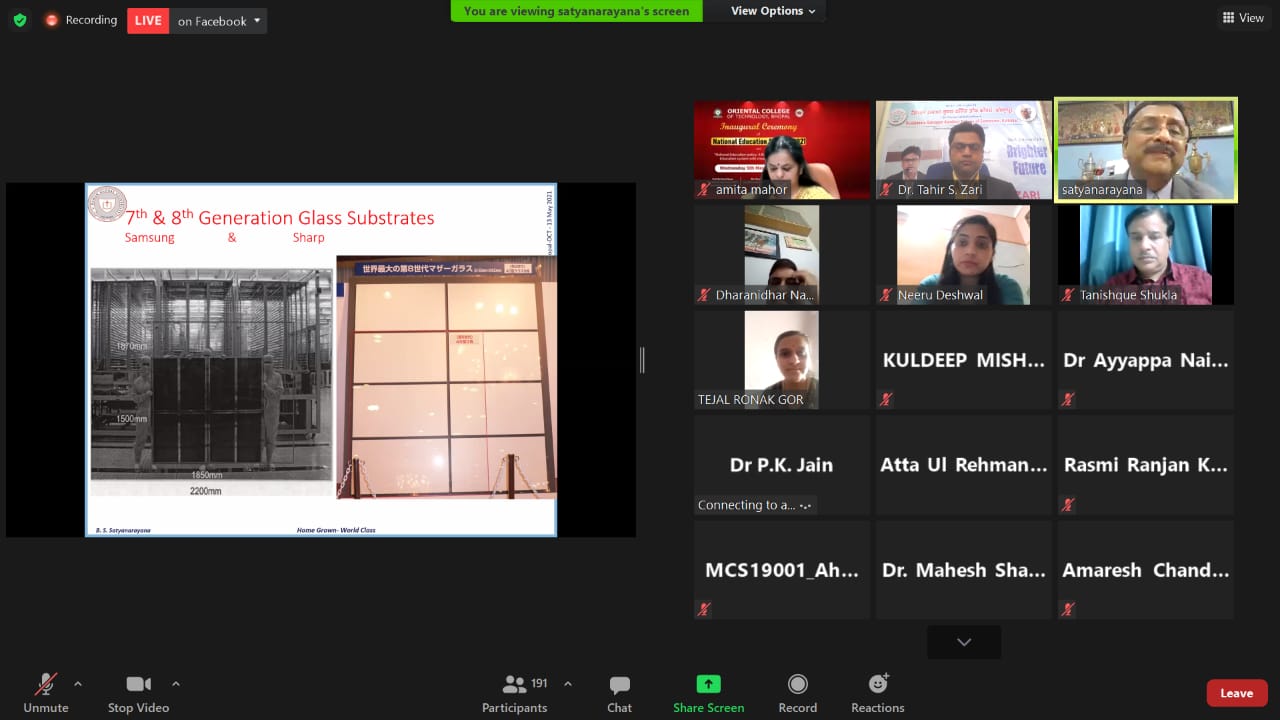Leave the meeting

point(1237,693)
